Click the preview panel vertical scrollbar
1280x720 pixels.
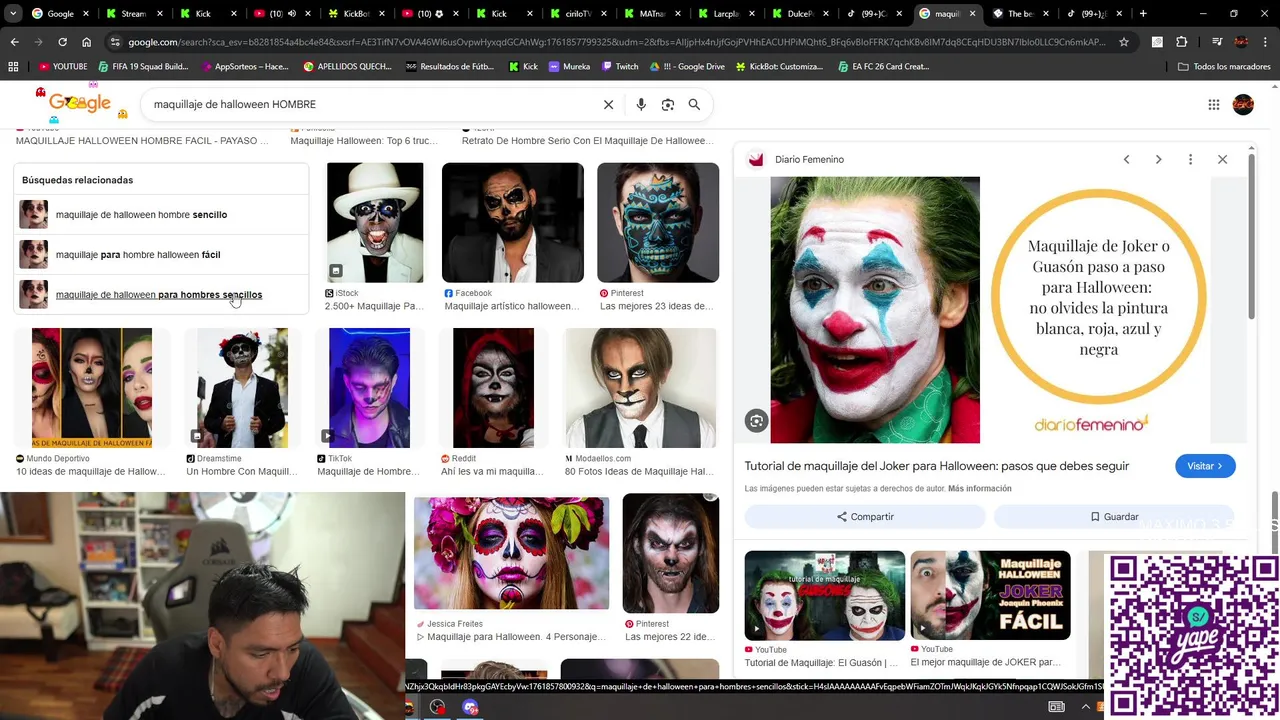tap(1251, 238)
